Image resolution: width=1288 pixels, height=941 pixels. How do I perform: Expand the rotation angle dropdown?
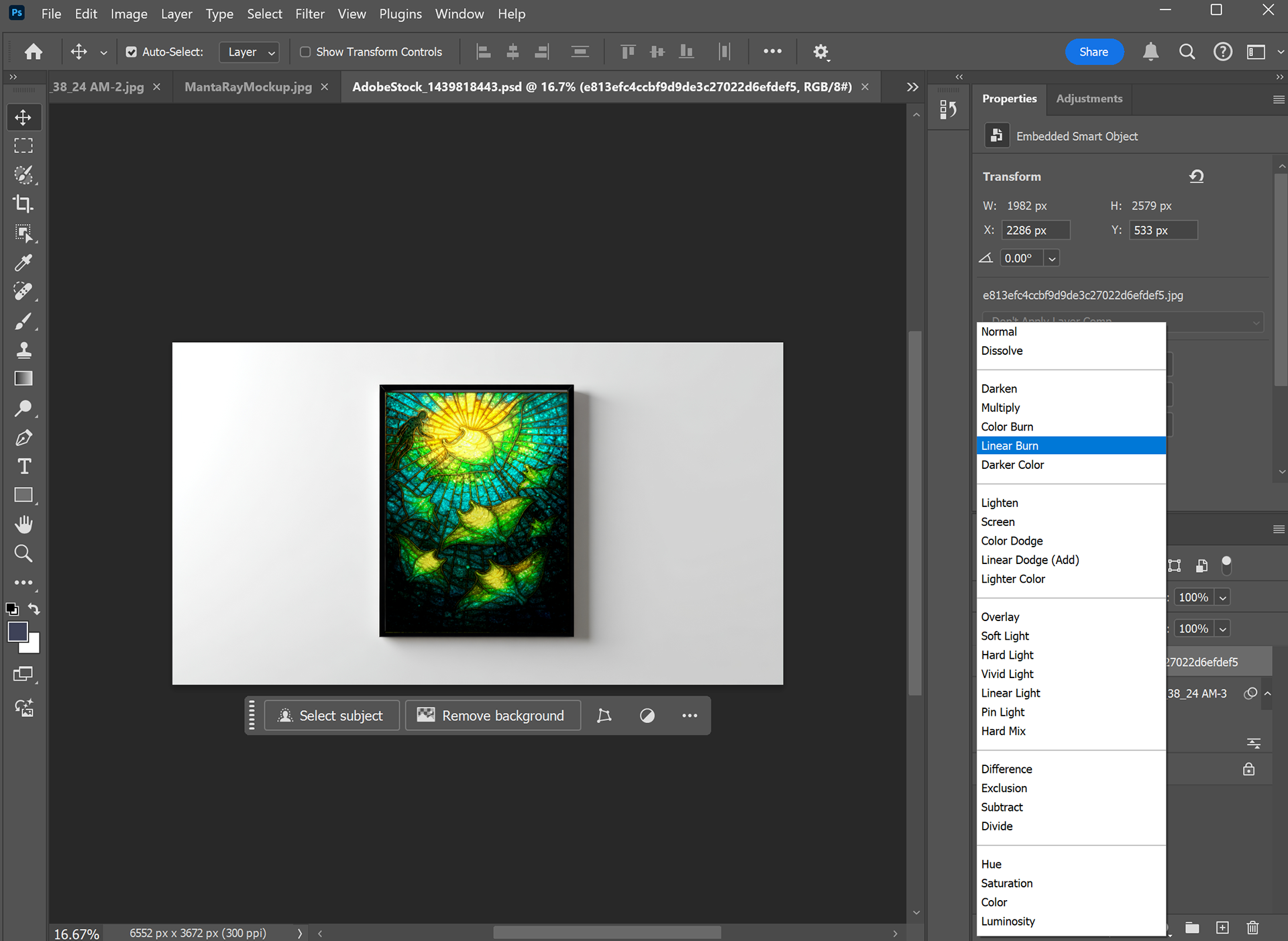click(1052, 259)
